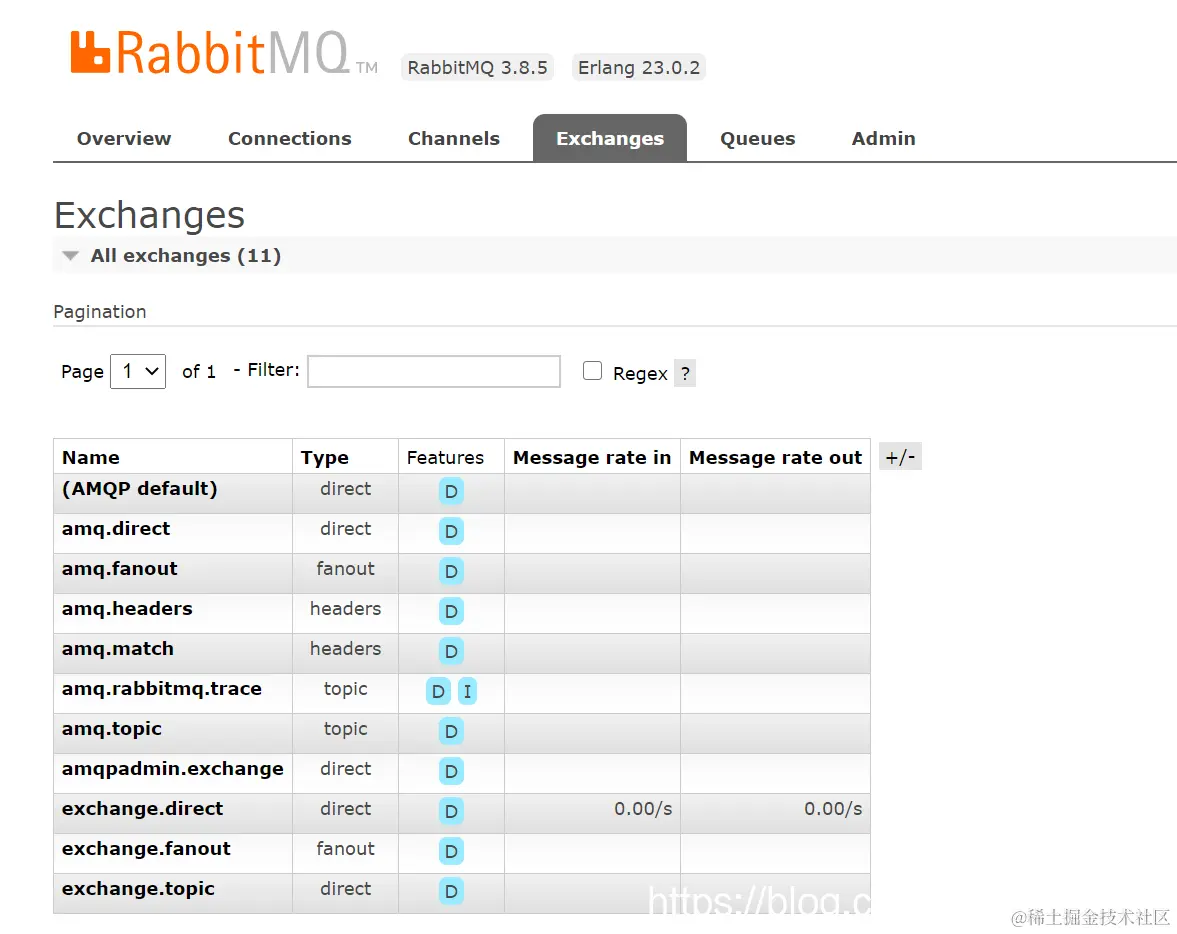Select the Exchanges tab
The width and height of the screenshot is (1177, 934).
[x=610, y=138]
